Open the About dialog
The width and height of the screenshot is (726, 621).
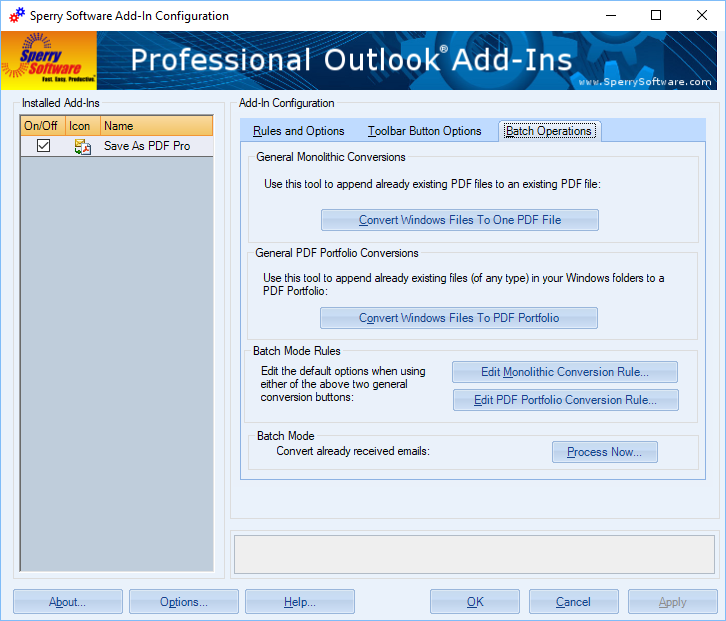pyautogui.click(x=68, y=602)
